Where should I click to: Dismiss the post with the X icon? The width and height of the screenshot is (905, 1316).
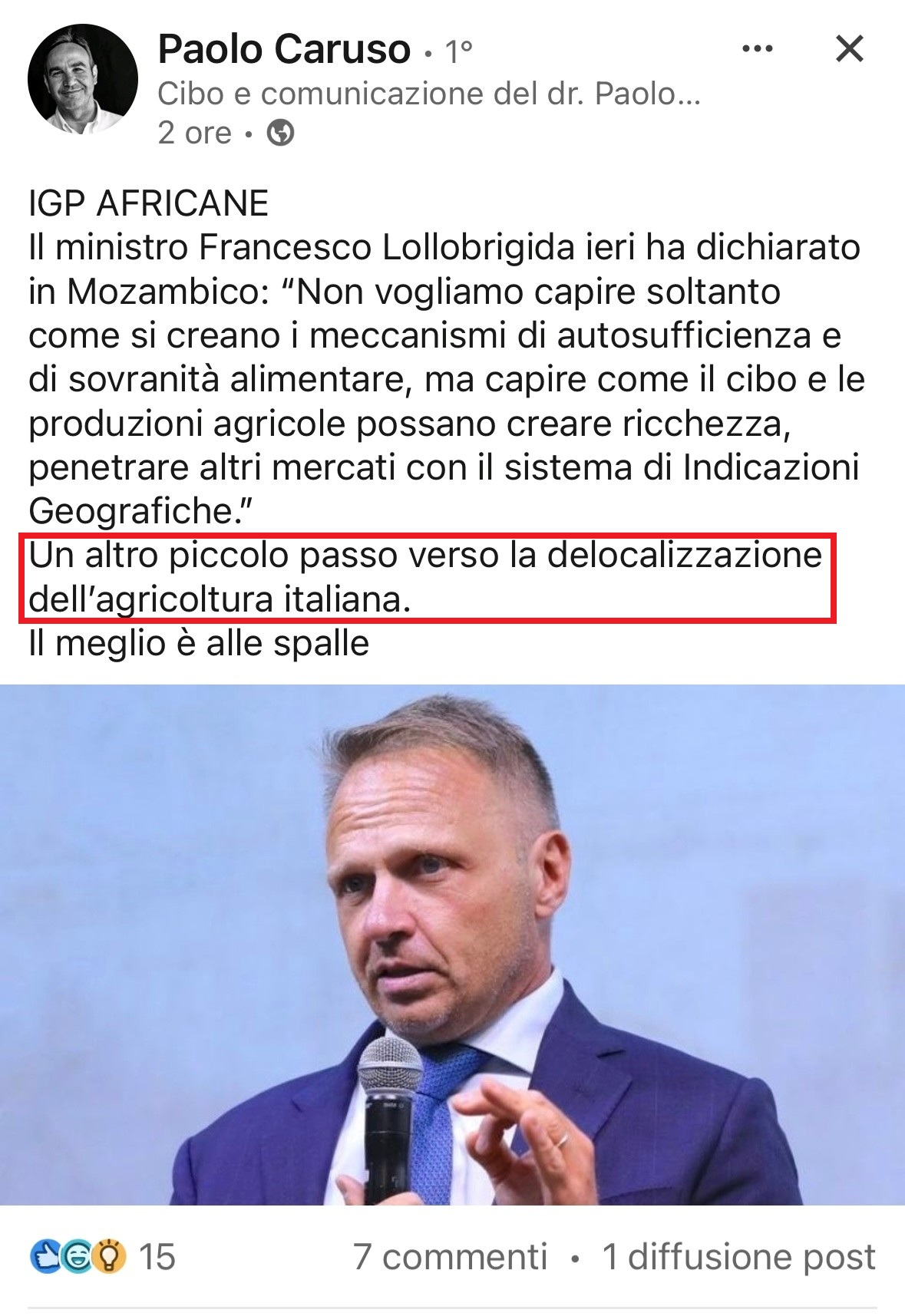tap(849, 49)
